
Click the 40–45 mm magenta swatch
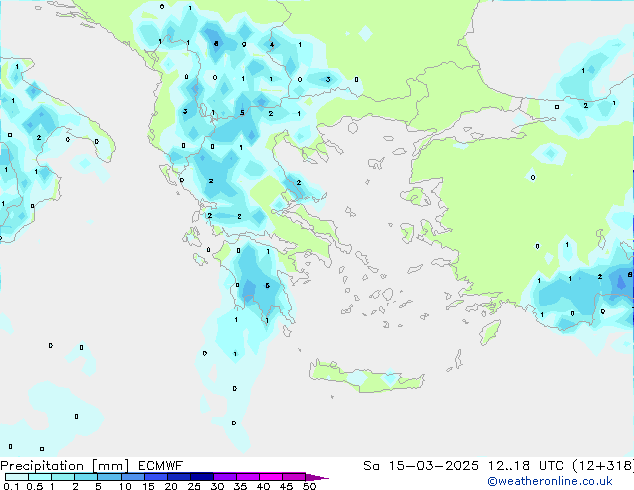pos(271,477)
